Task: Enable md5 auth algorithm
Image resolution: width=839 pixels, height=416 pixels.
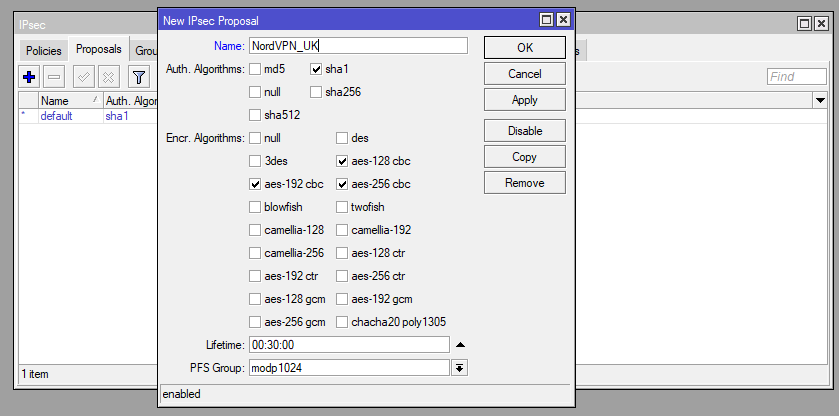Action: click(255, 69)
